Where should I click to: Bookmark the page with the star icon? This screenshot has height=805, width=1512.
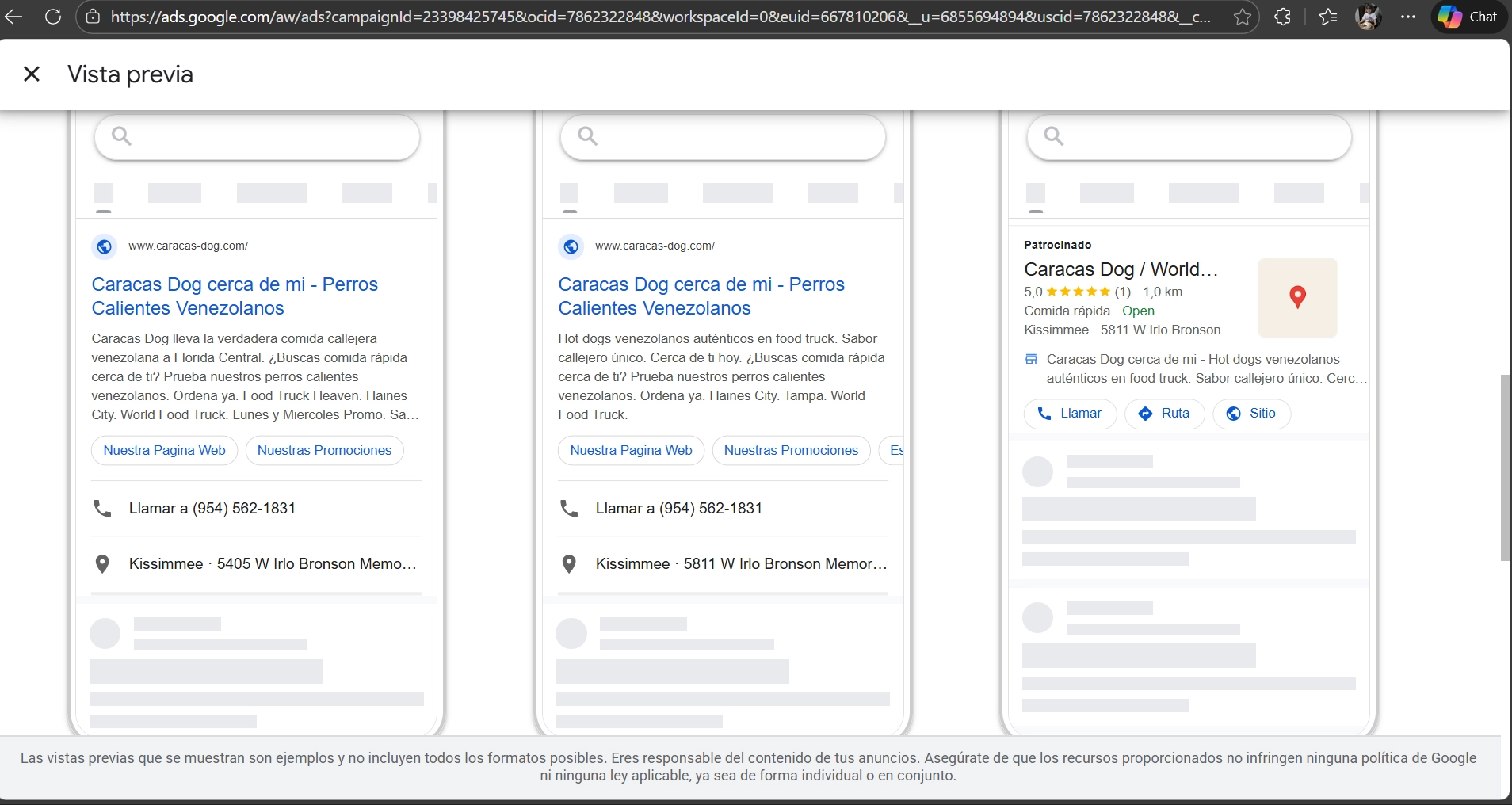(1242, 17)
